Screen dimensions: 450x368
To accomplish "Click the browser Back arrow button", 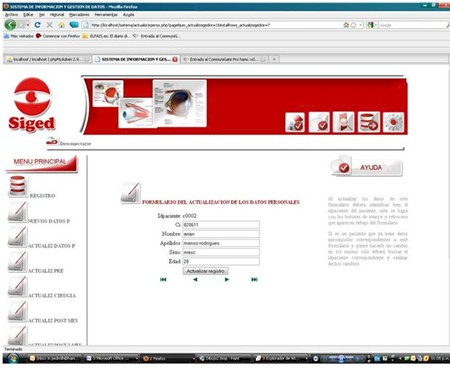I will [10, 25].
